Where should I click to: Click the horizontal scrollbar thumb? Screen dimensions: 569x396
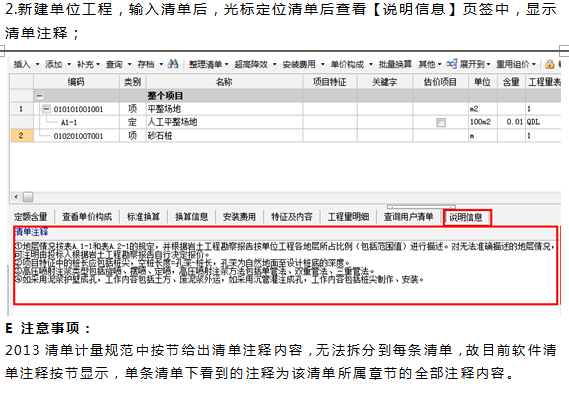28,197
